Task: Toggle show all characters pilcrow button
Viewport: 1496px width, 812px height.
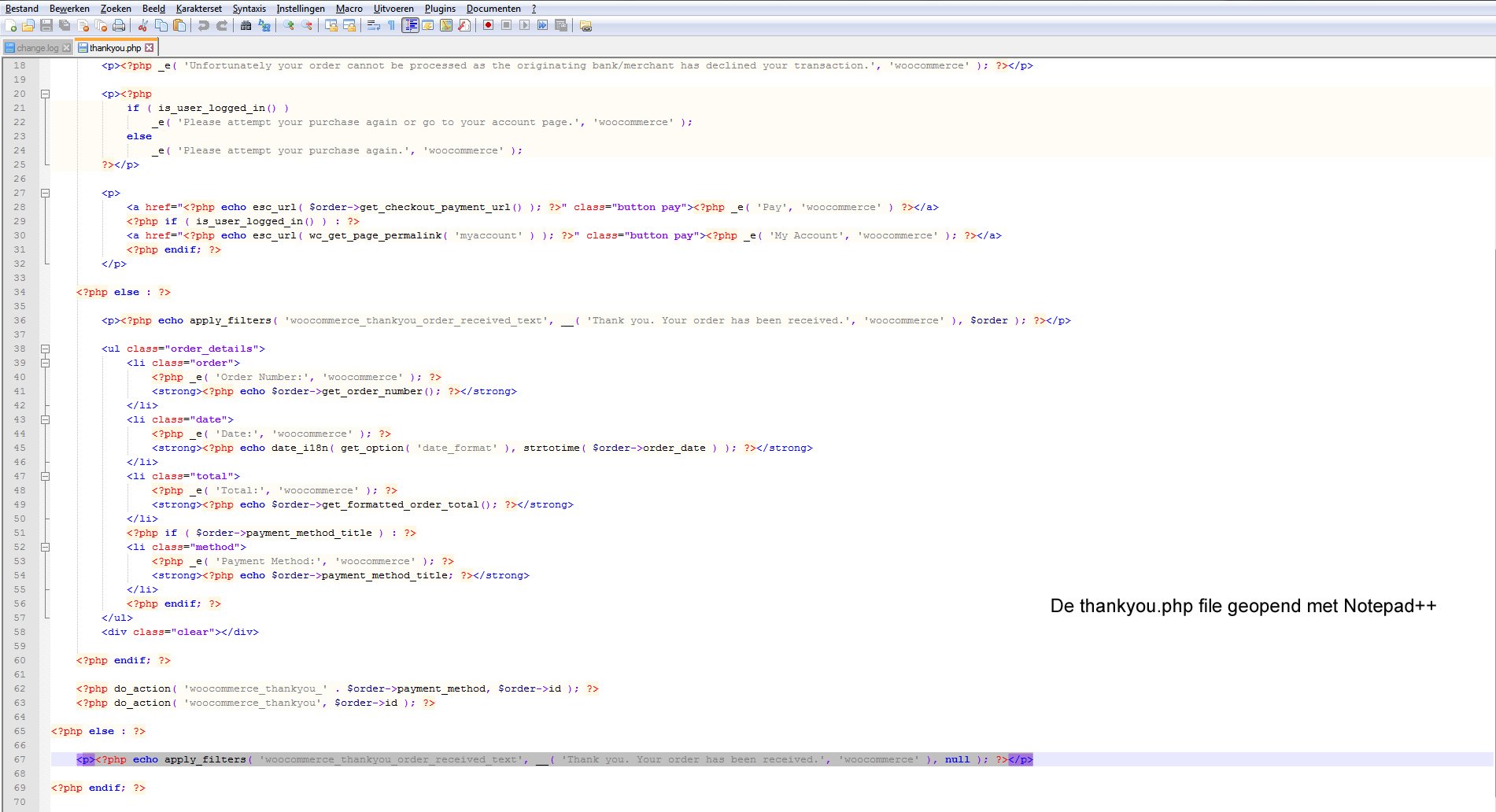Action: pos(391,25)
